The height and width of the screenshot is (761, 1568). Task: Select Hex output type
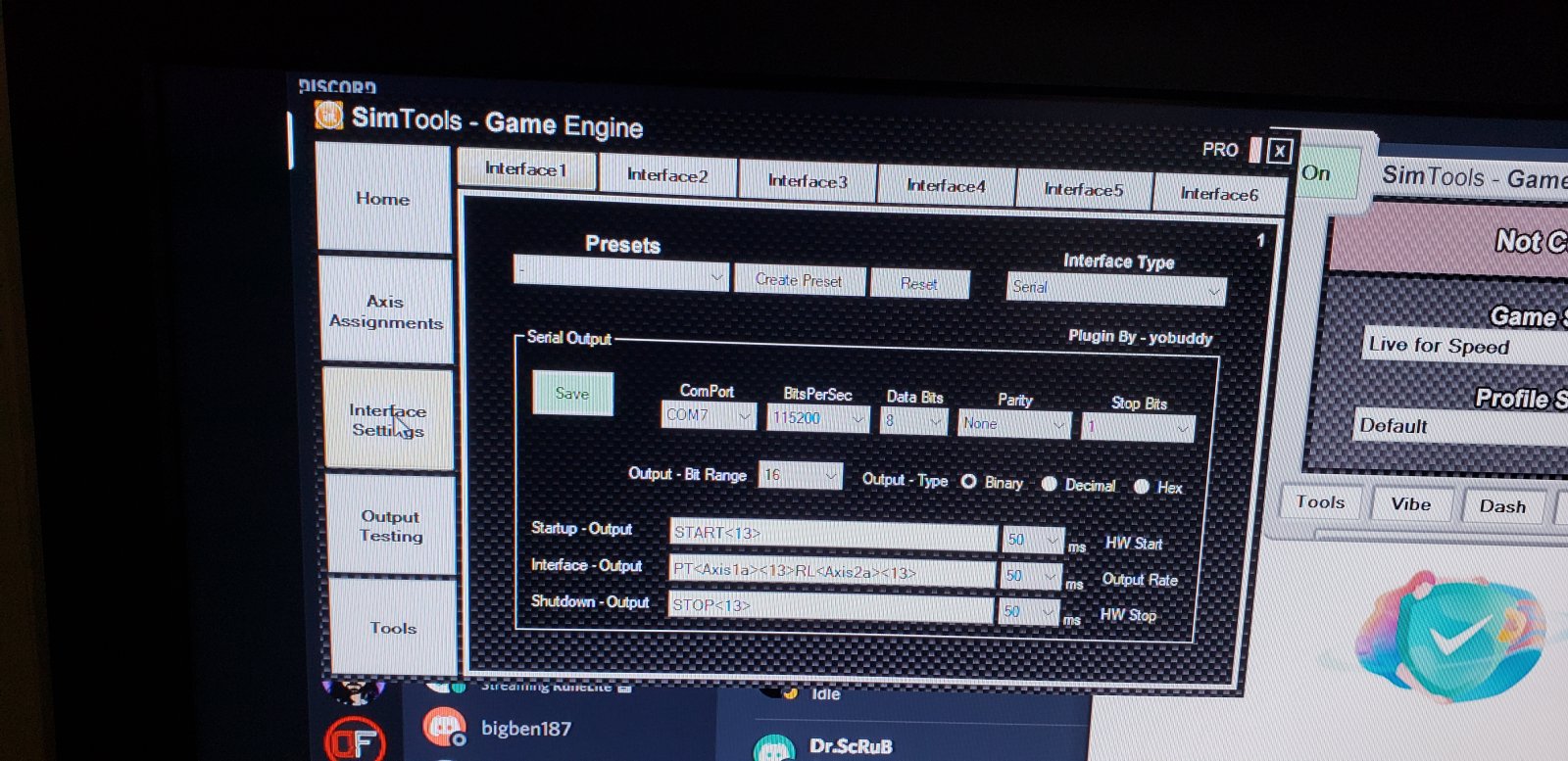pos(1142,486)
